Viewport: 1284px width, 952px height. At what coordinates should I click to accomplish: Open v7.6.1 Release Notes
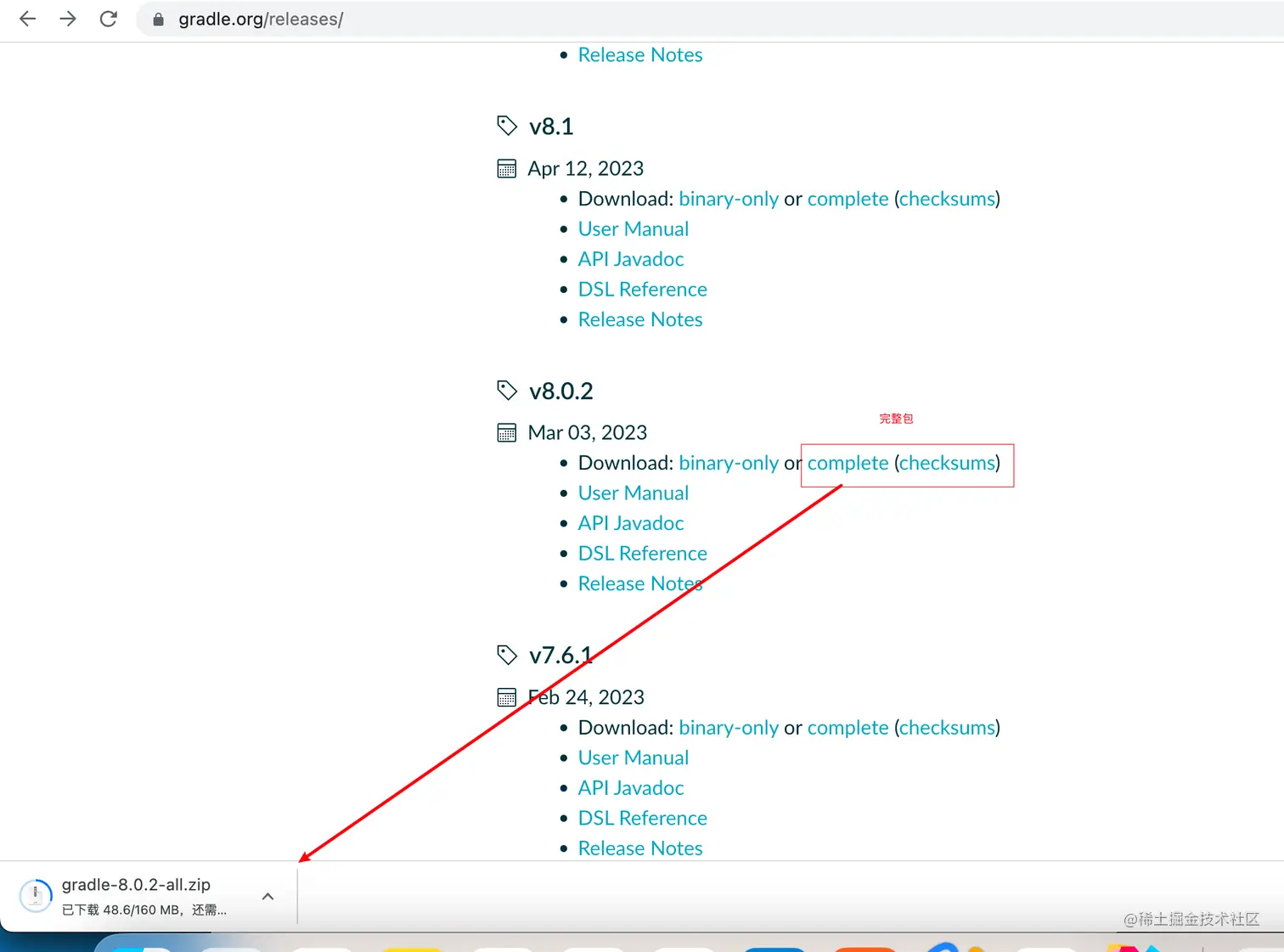[640, 848]
